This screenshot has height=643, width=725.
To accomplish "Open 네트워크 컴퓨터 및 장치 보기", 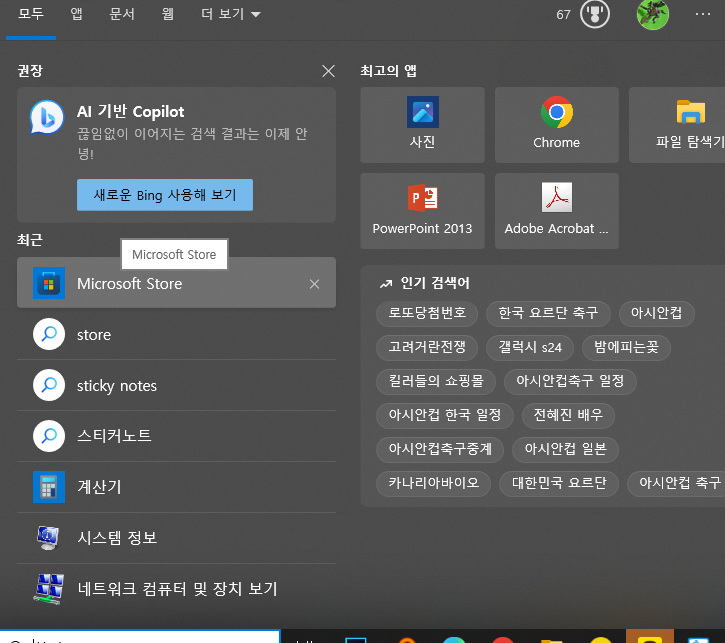I will (176, 588).
